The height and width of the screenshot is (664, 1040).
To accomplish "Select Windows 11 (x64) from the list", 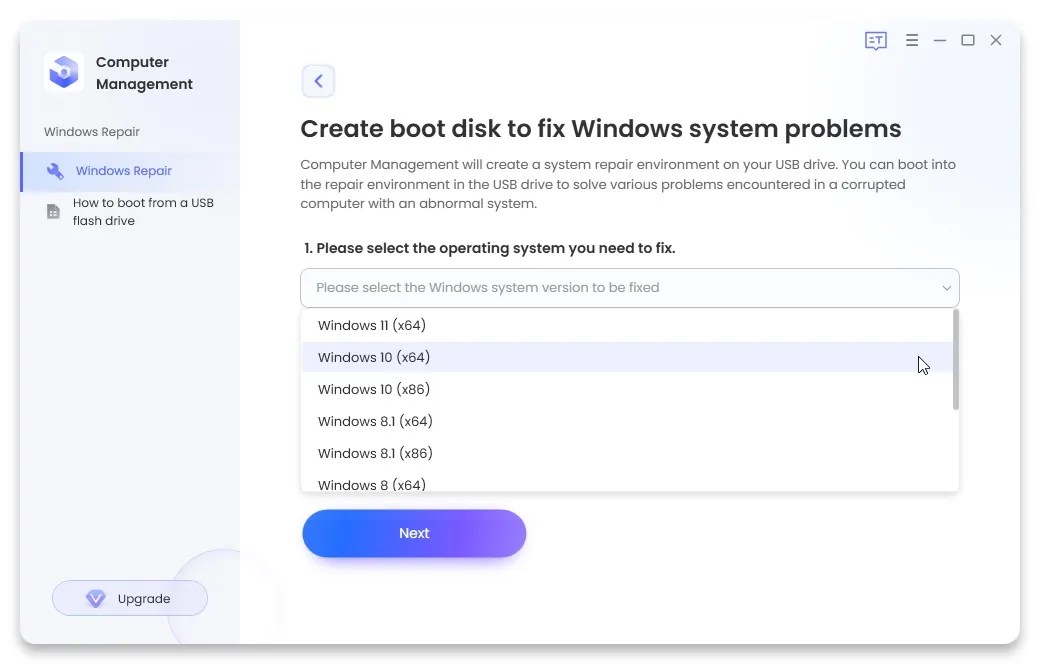I will click(371, 325).
